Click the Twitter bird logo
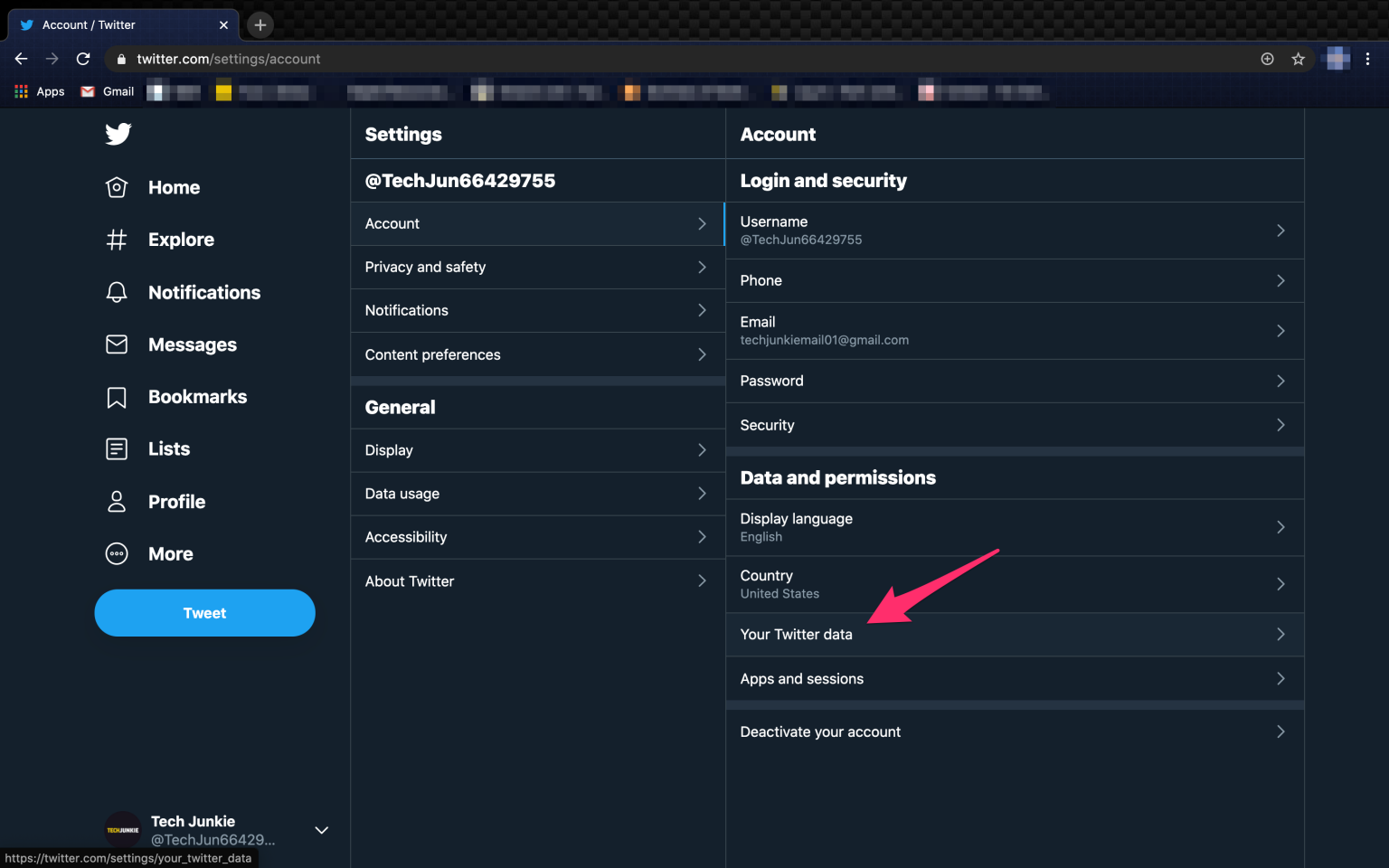Image resolution: width=1389 pixels, height=868 pixels. pyautogui.click(x=118, y=134)
